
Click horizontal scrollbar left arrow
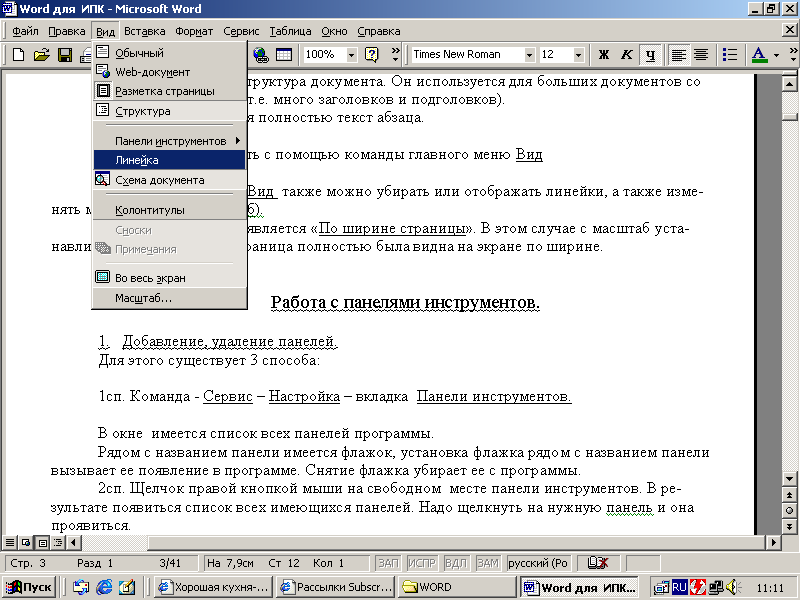pyautogui.click(x=73, y=542)
